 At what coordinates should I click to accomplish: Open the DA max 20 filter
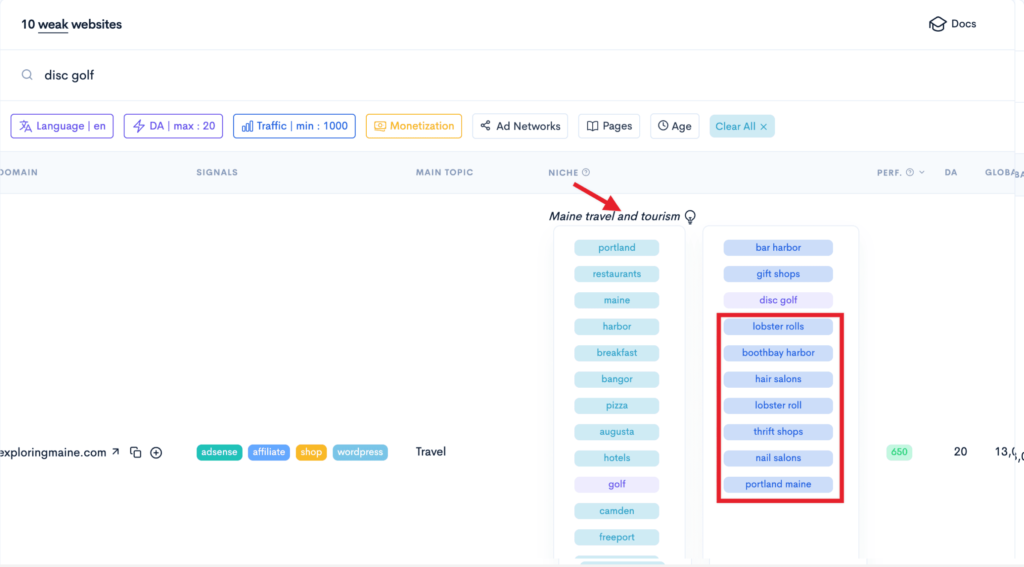click(x=174, y=126)
